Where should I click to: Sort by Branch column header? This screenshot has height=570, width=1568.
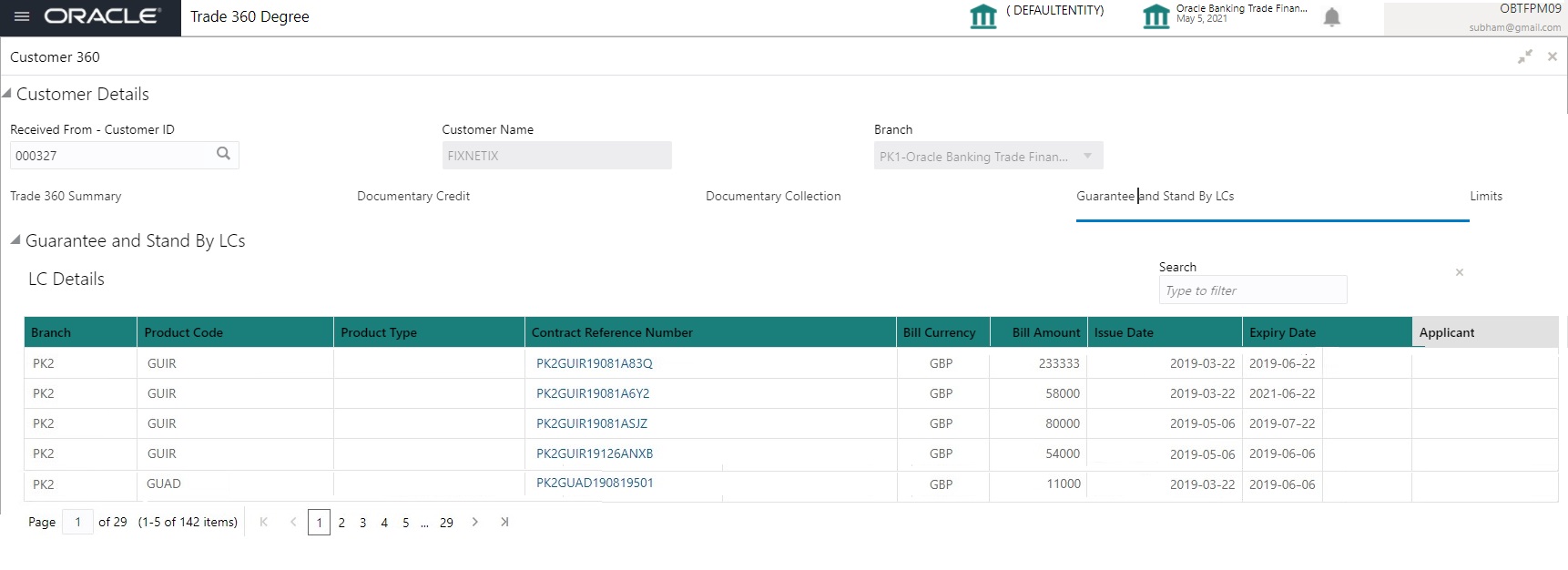[x=80, y=332]
